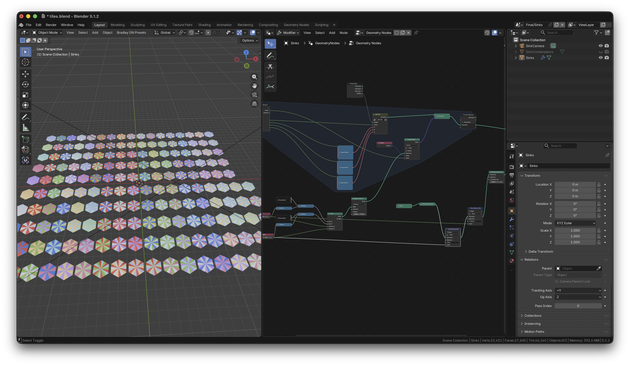Click the Pass Index value field
Screen dimensions: 630x366
point(578,306)
